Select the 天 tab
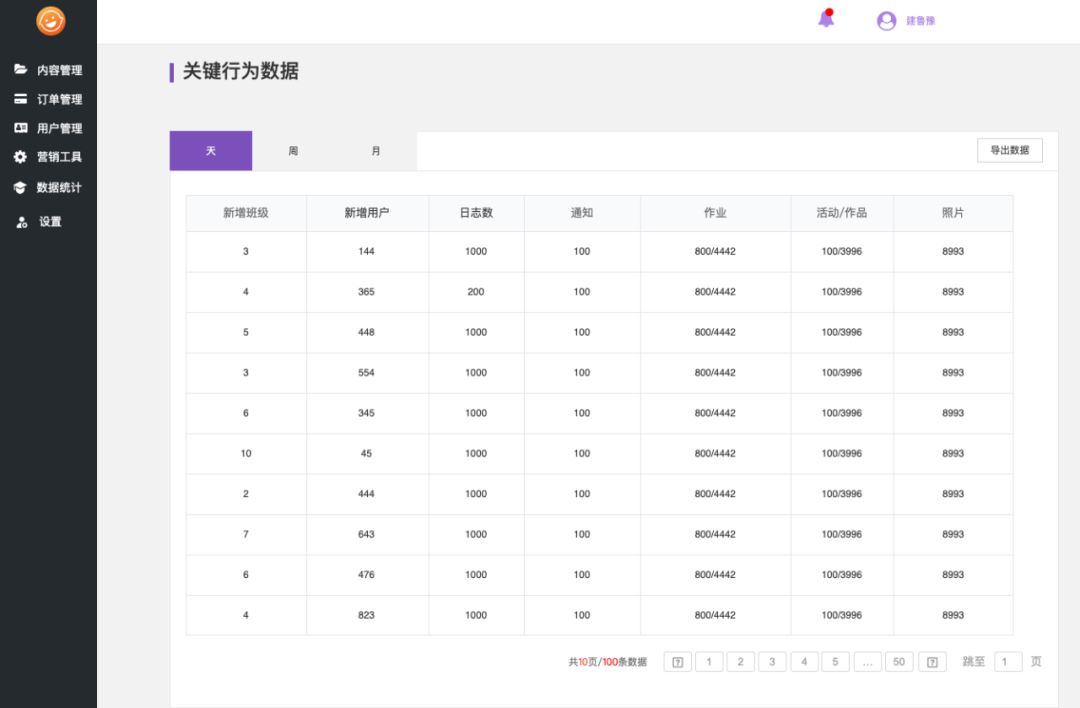Image resolution: width=1080 pixels, height=708 pixels. pos(211,151)
